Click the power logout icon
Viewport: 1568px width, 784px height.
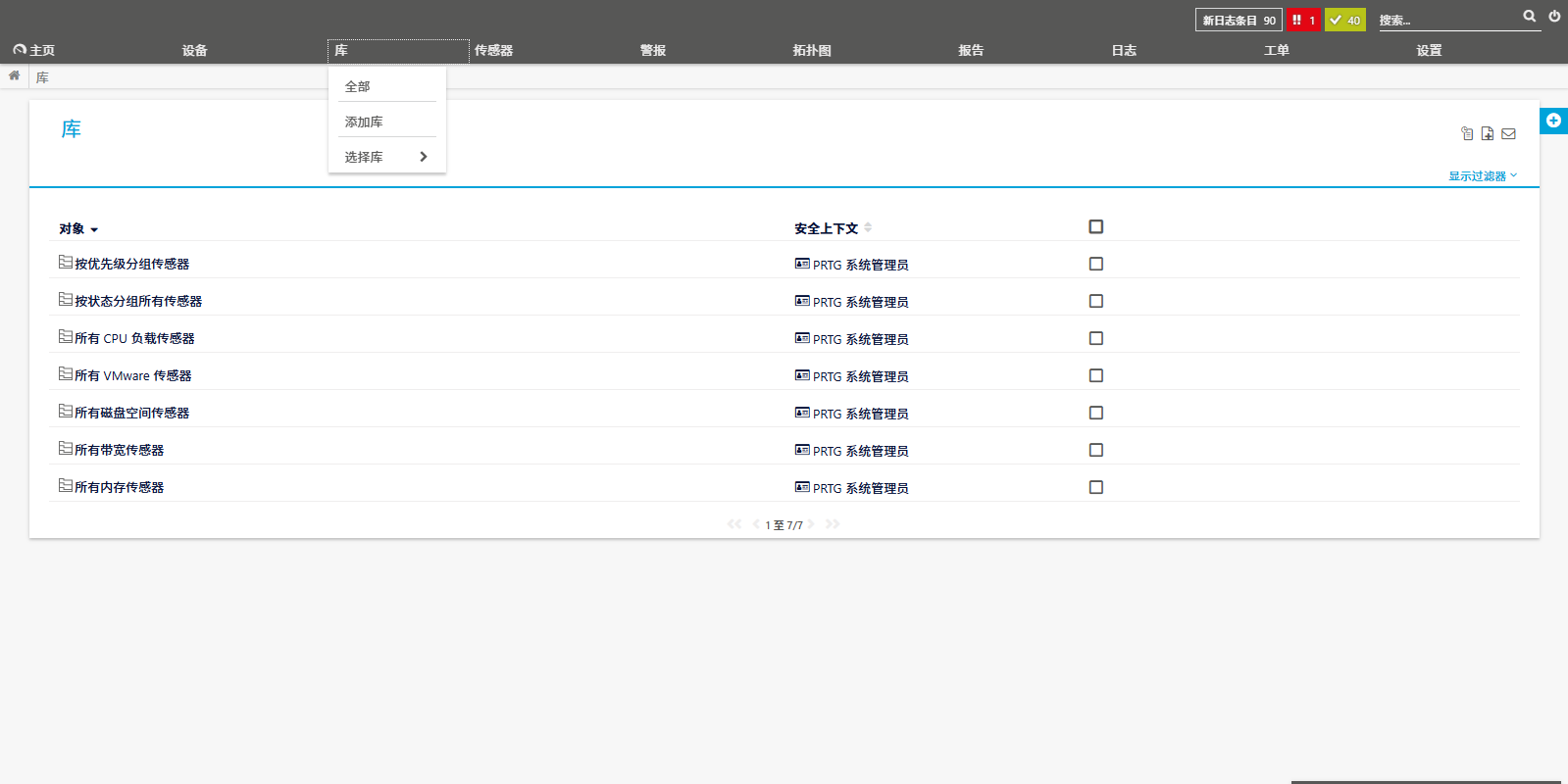click(x=1554, y=17)
